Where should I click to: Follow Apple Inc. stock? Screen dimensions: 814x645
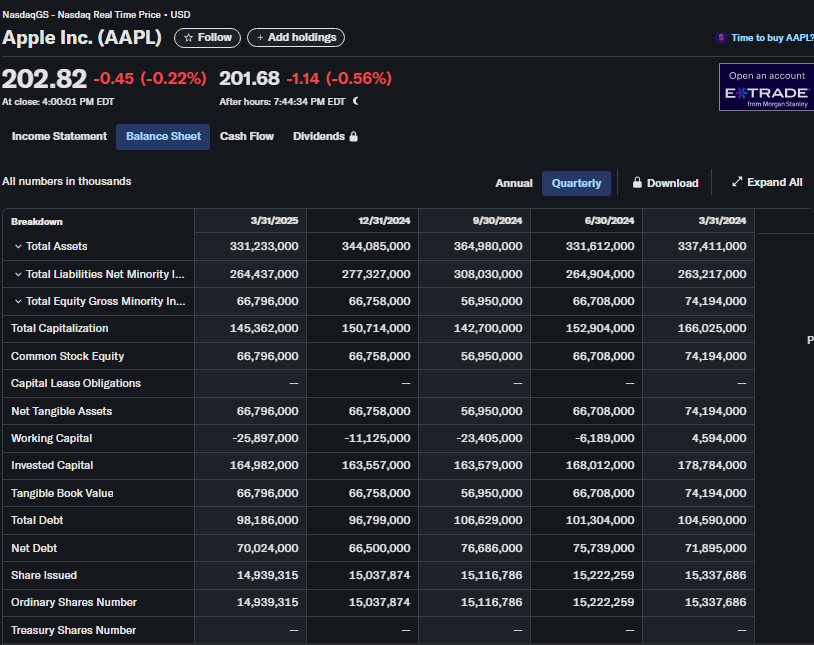208,38
